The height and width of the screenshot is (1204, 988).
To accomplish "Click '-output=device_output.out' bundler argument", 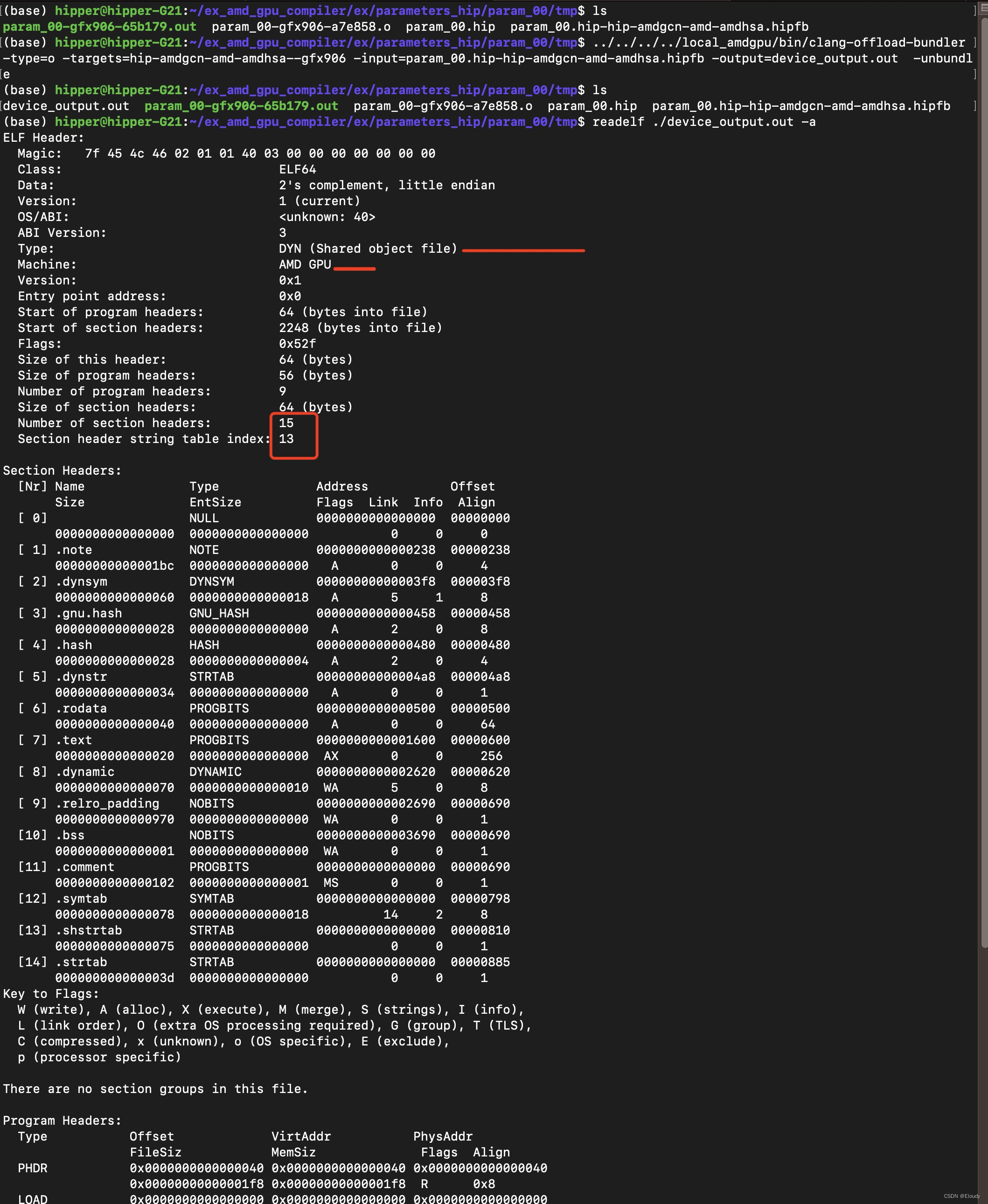I will coord(805,59).
